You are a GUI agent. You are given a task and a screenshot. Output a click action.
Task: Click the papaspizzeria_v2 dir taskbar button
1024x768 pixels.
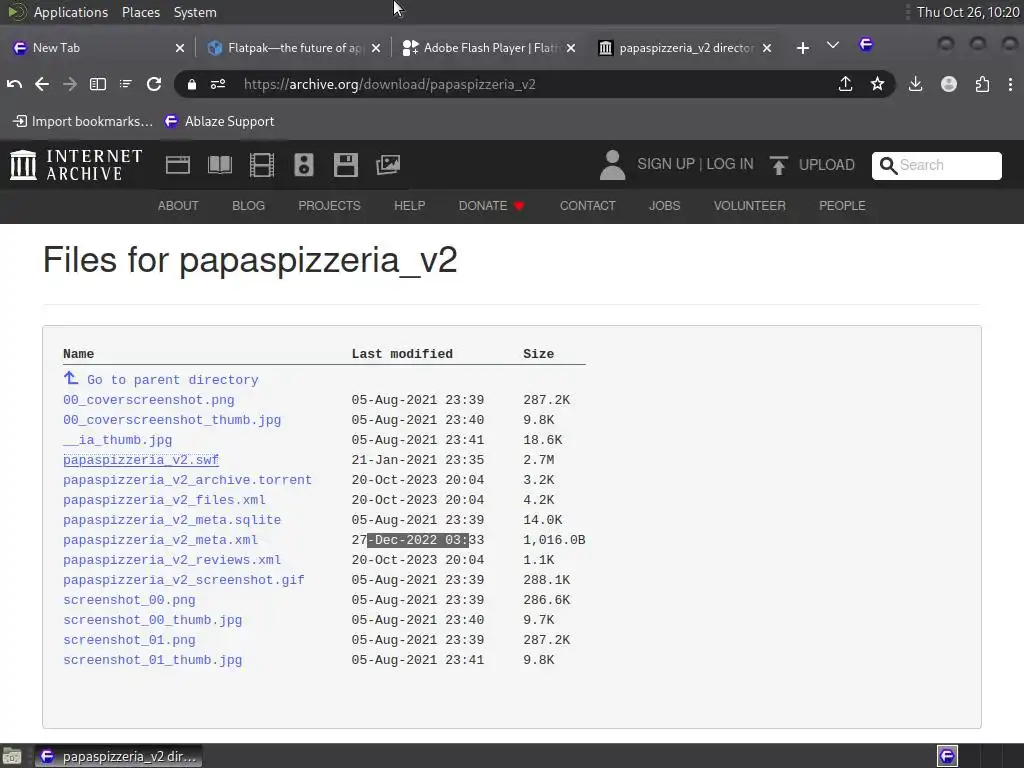point(118,756)
